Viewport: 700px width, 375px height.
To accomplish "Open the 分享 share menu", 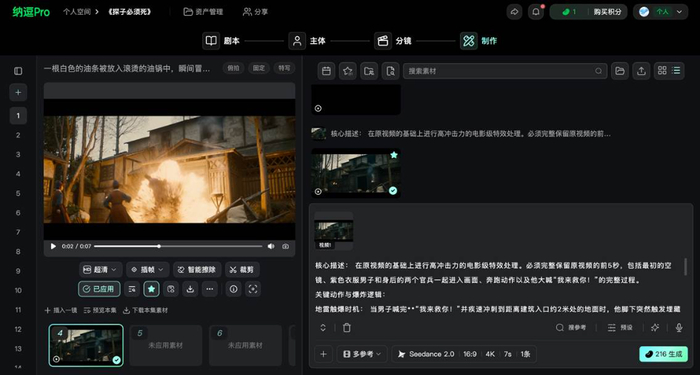I will (x=255, y=12).
